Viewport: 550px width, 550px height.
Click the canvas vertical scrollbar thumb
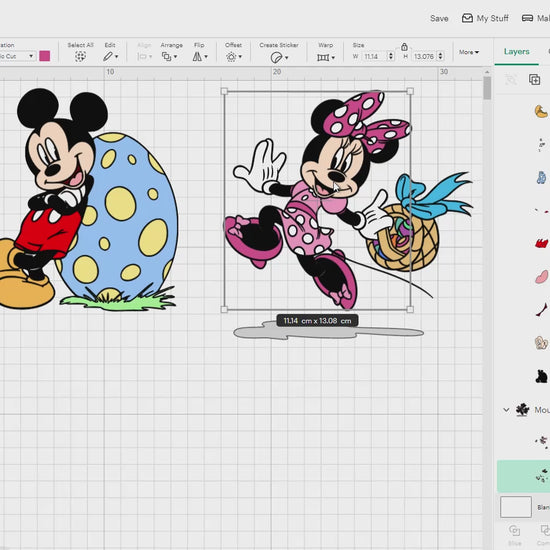pos(487,88)
